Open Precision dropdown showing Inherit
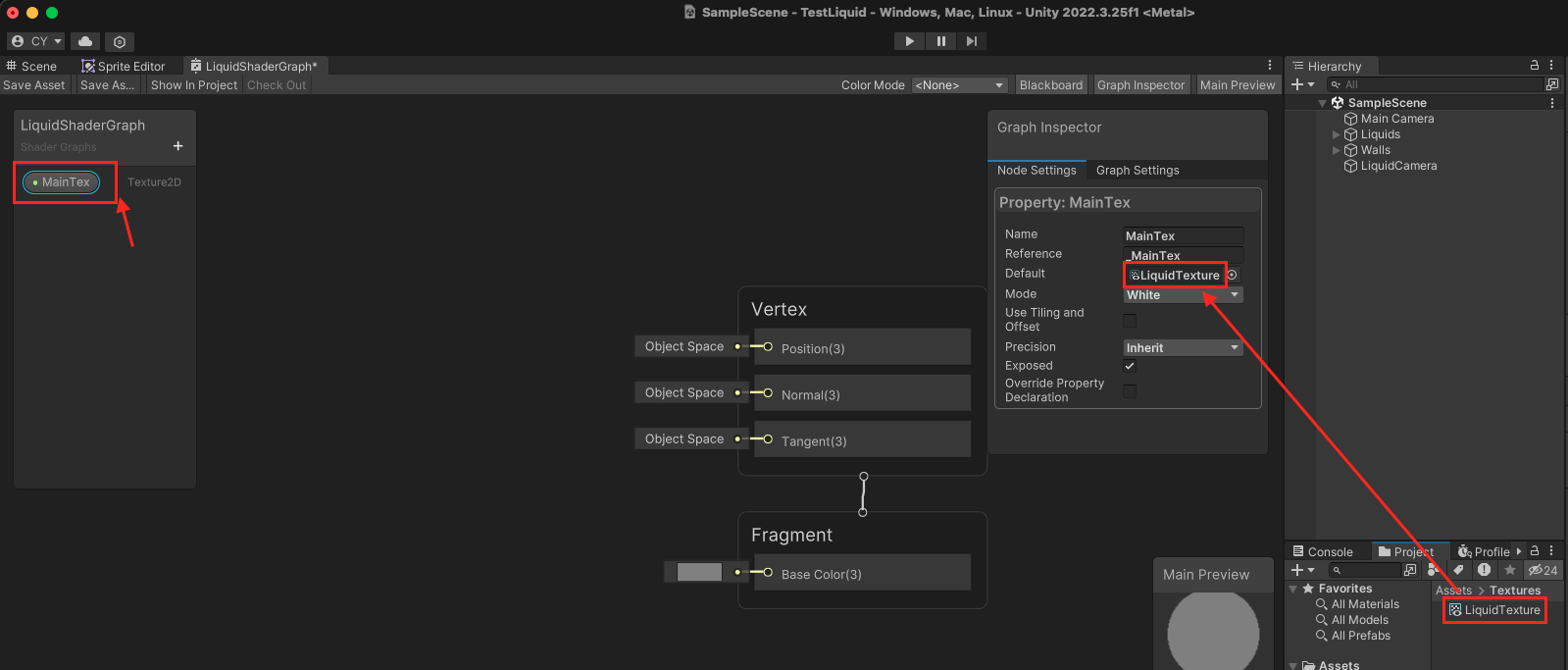This screenshot has height=670, width=1568. 1183,348
